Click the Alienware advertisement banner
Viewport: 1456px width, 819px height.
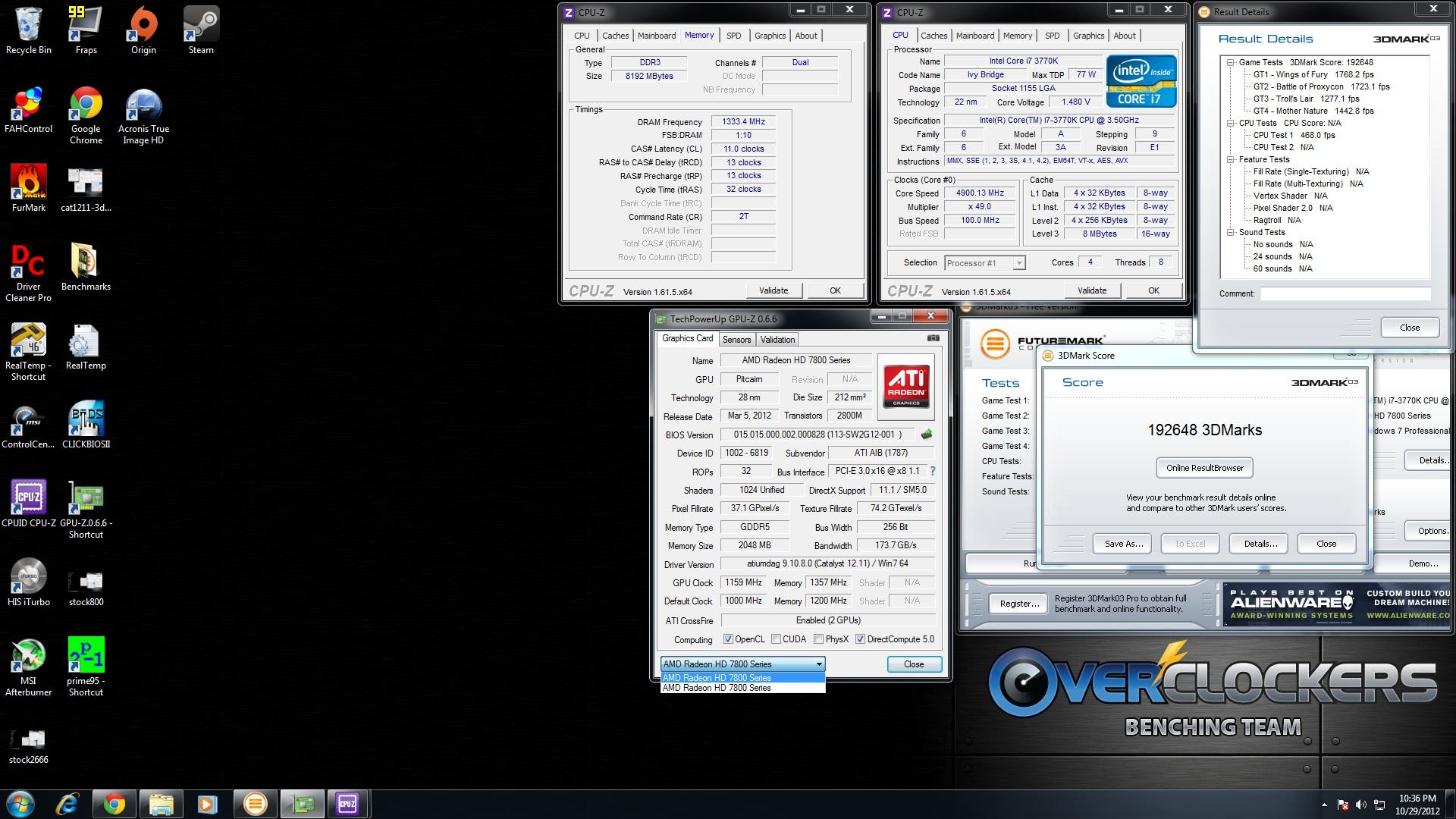pos(1336,604)
